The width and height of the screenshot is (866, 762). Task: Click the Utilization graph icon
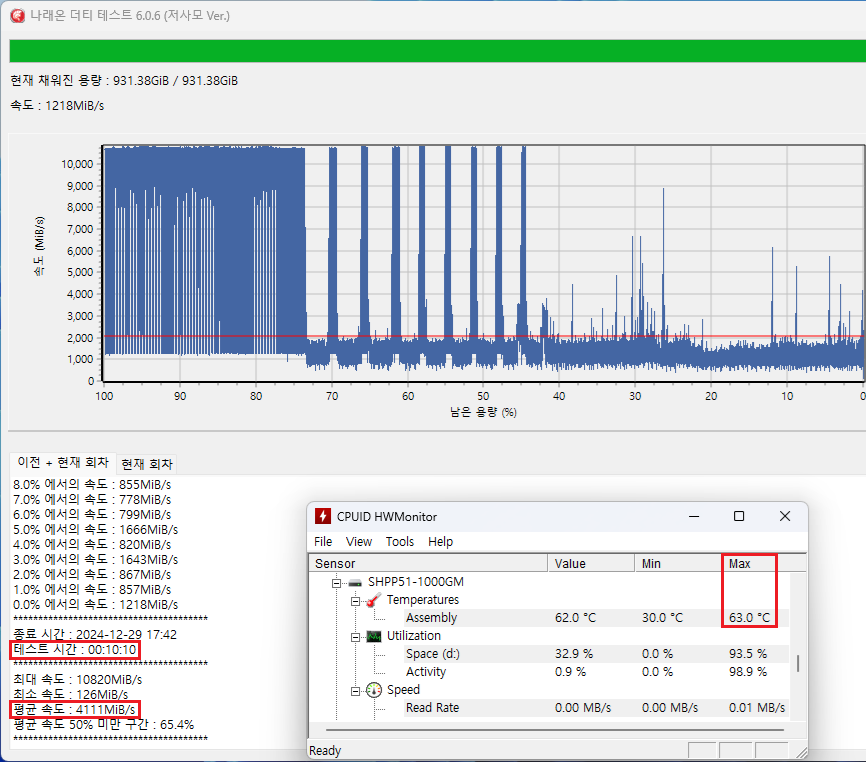point(374,636)
